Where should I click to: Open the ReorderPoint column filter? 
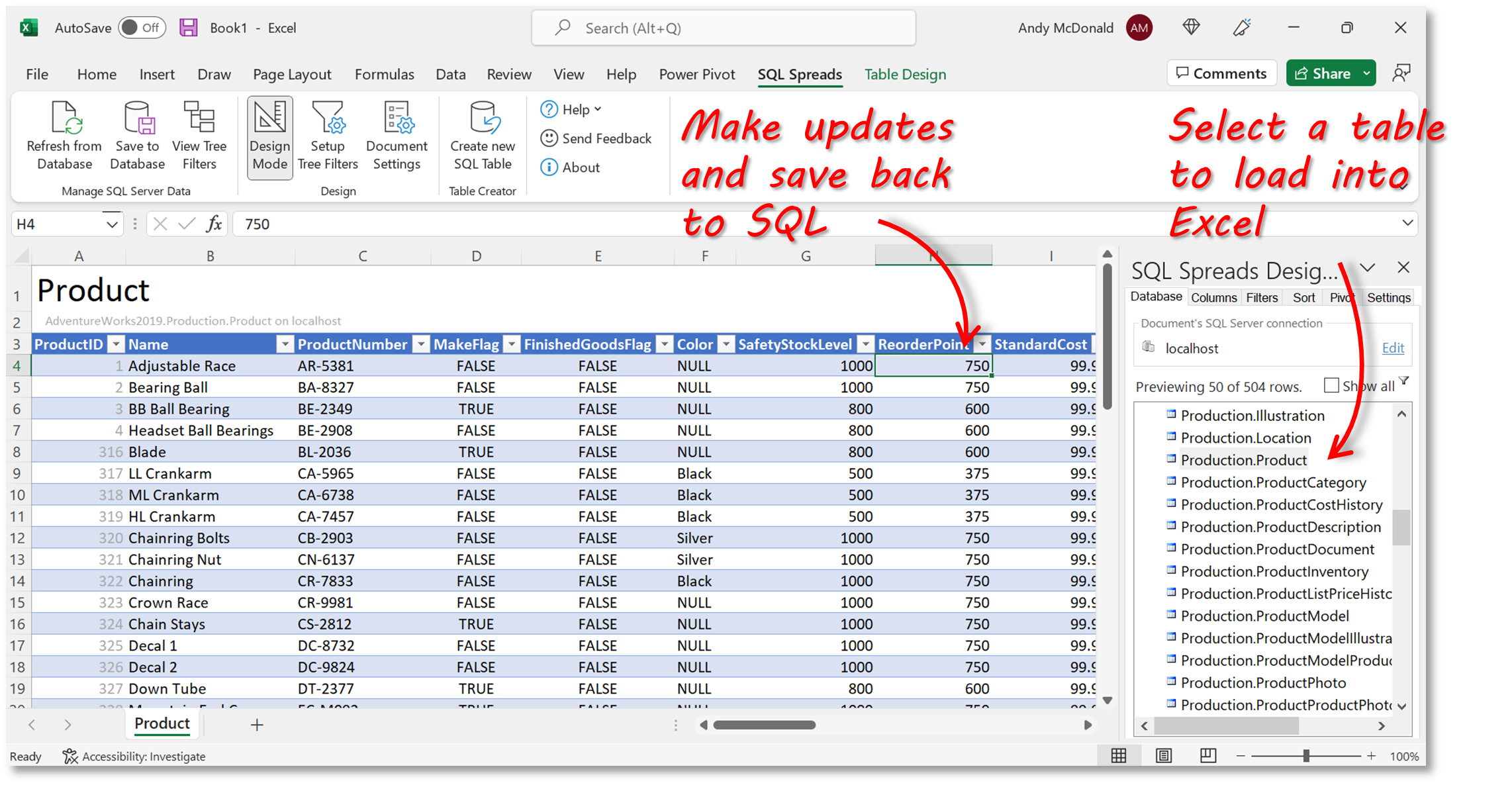pos(982,344)
